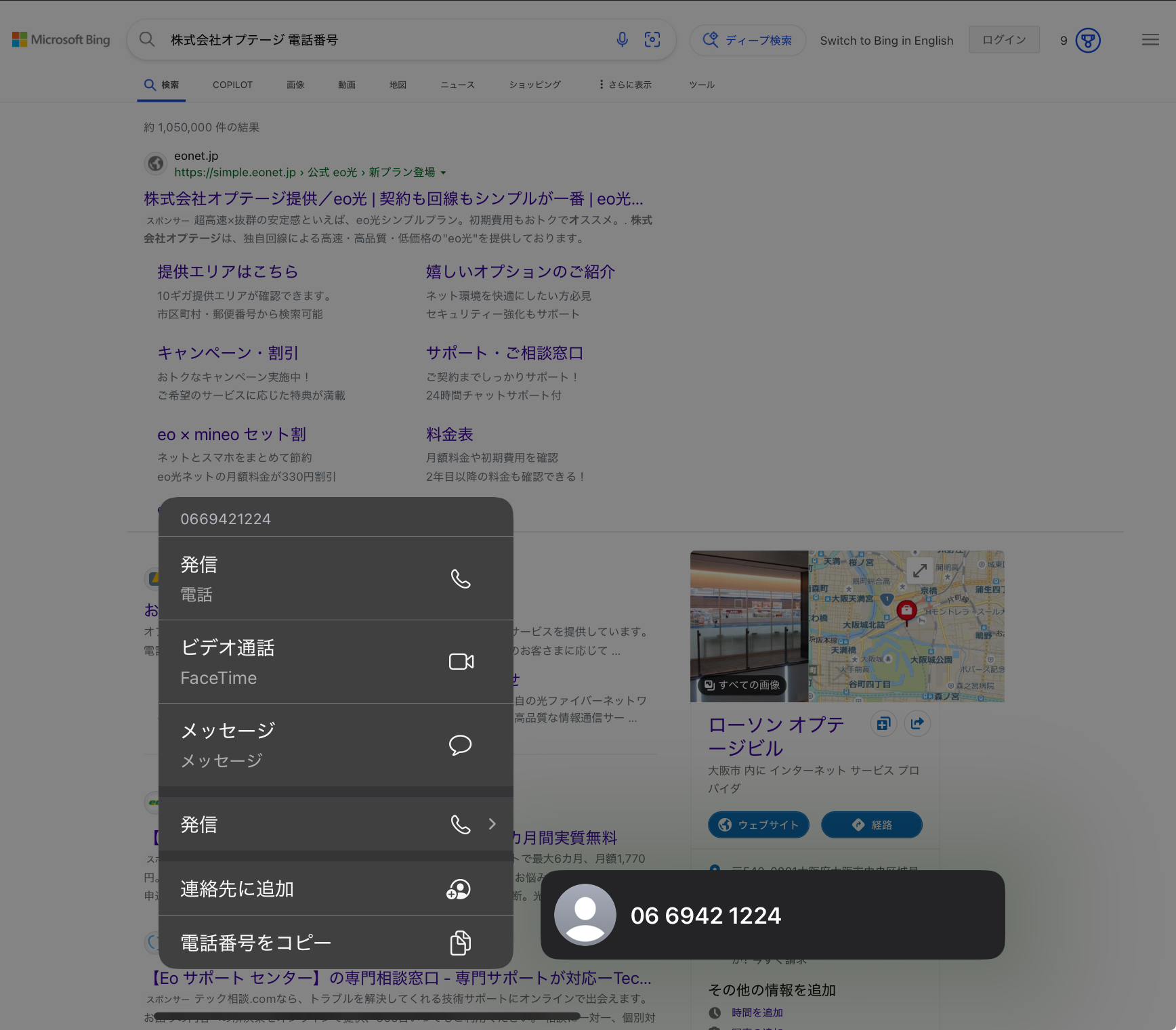Click the microphone voice search icon
Viewport: 1176px width, 1030px height.
click(x=622, y=40)
